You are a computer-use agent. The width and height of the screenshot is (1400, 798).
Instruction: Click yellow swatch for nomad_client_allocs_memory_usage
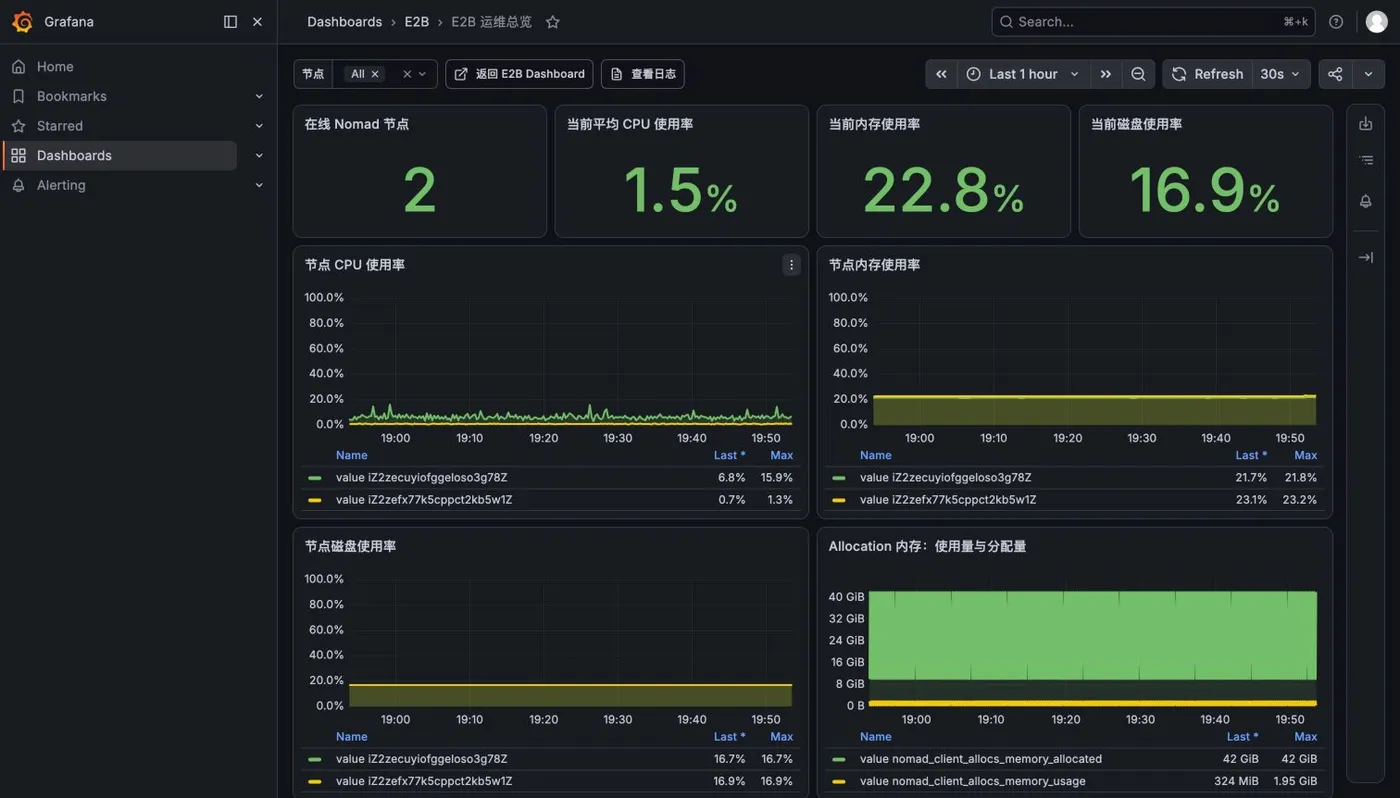pos(839,782)
